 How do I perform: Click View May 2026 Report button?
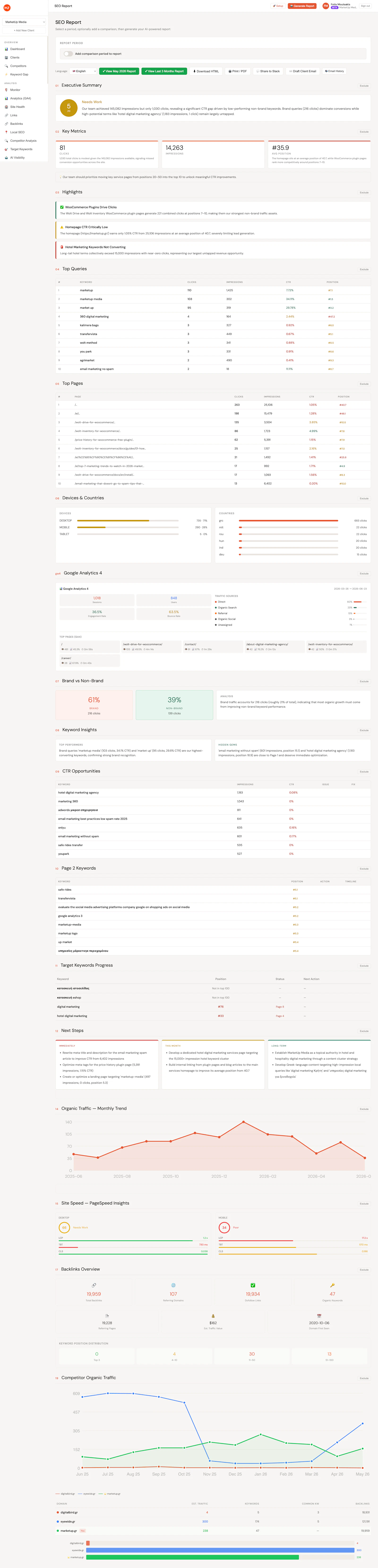click(119, 71)
